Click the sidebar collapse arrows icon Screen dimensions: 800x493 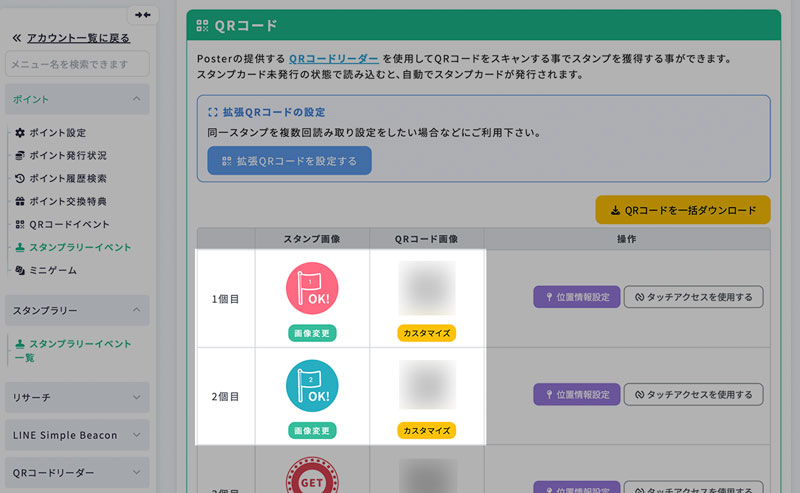pyautogui.click(x=143, y=15)
